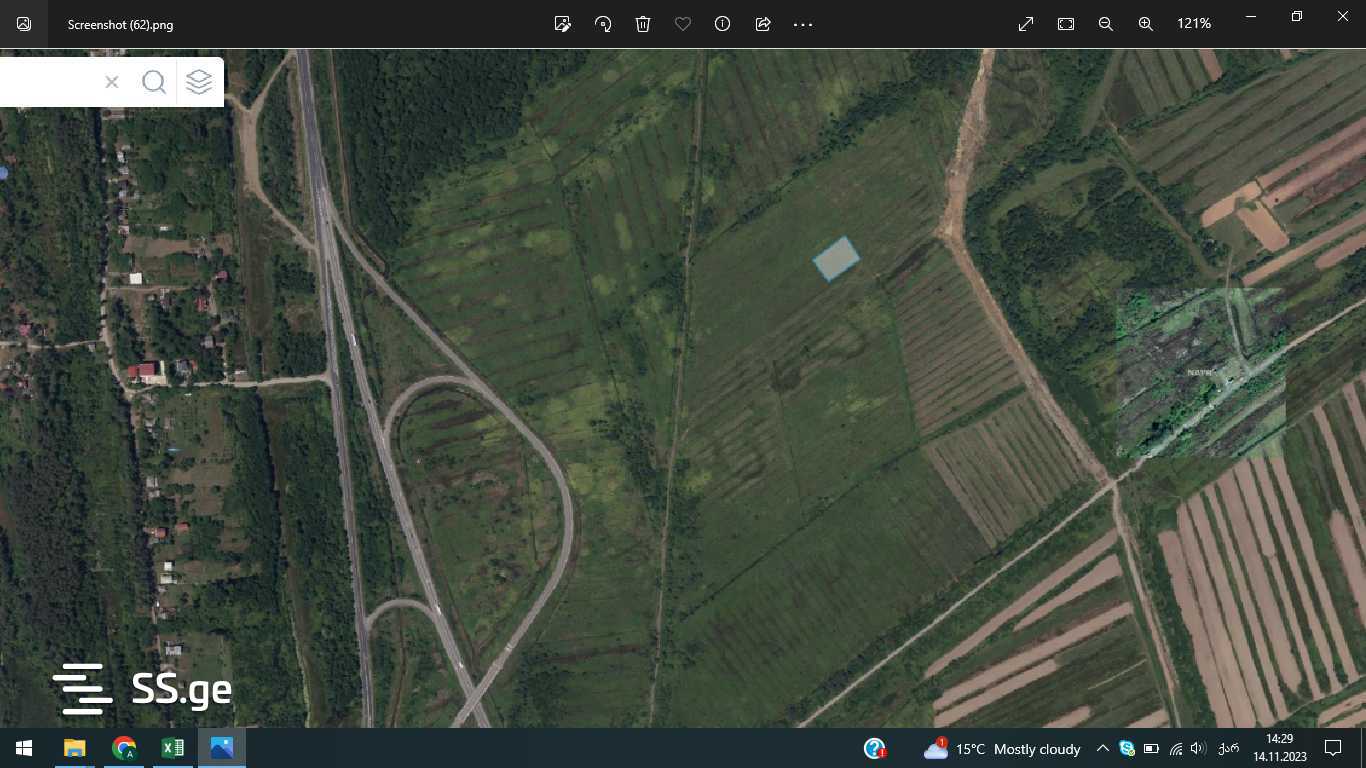Open Skype tray icon
Image resolution: width=1366 pixels, height=768 pixels.
[x=1127, y=748]
